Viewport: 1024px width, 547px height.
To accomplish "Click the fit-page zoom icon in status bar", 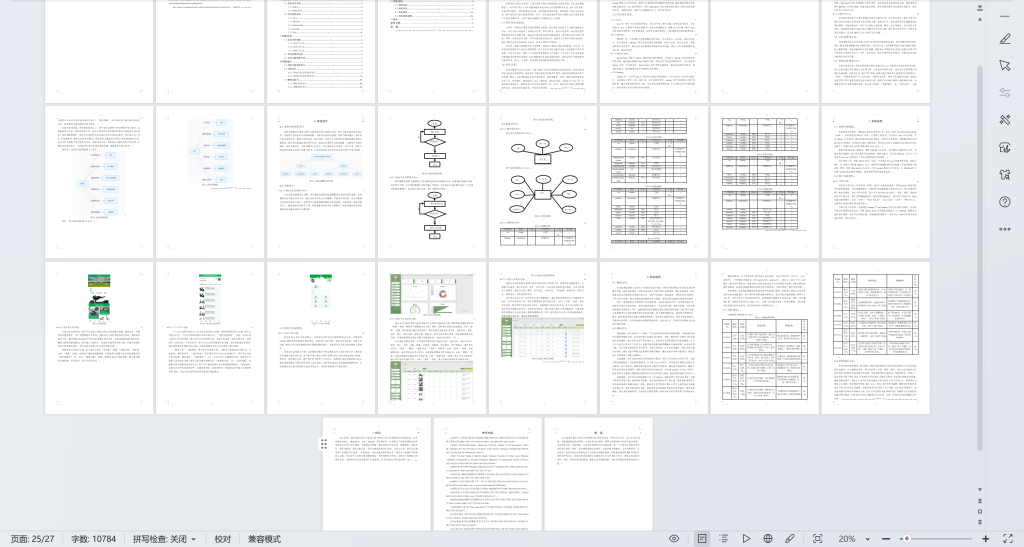I will 818,539.
